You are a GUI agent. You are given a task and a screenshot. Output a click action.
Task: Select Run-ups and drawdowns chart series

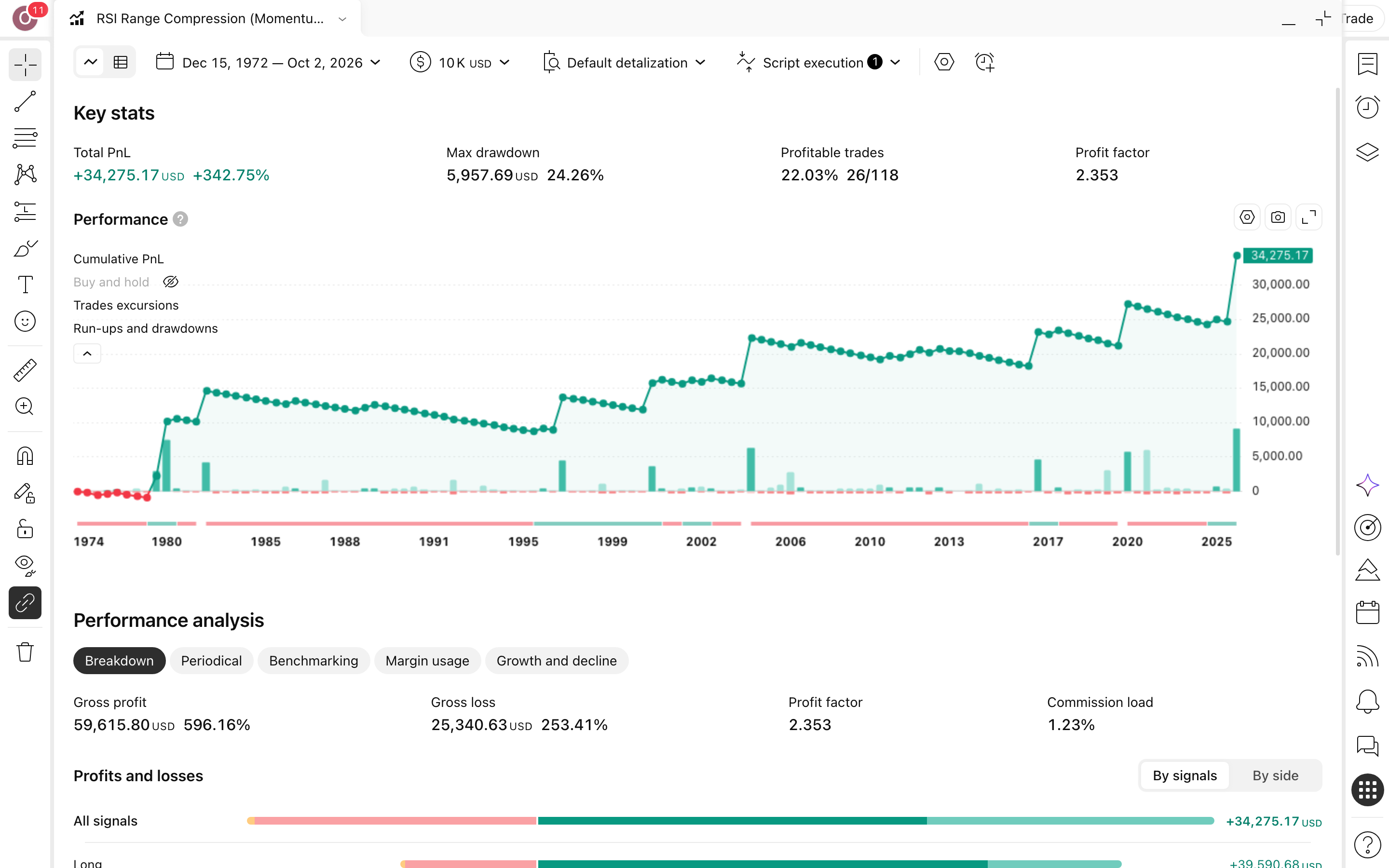click(145, 328)
